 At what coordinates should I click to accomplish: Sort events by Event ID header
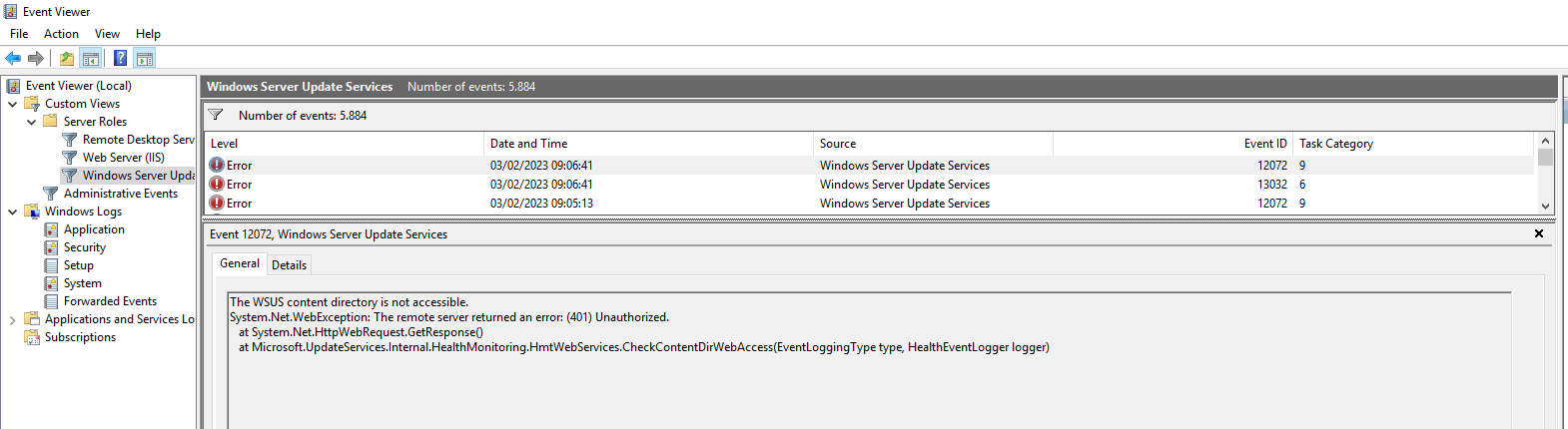(1174, 144)
